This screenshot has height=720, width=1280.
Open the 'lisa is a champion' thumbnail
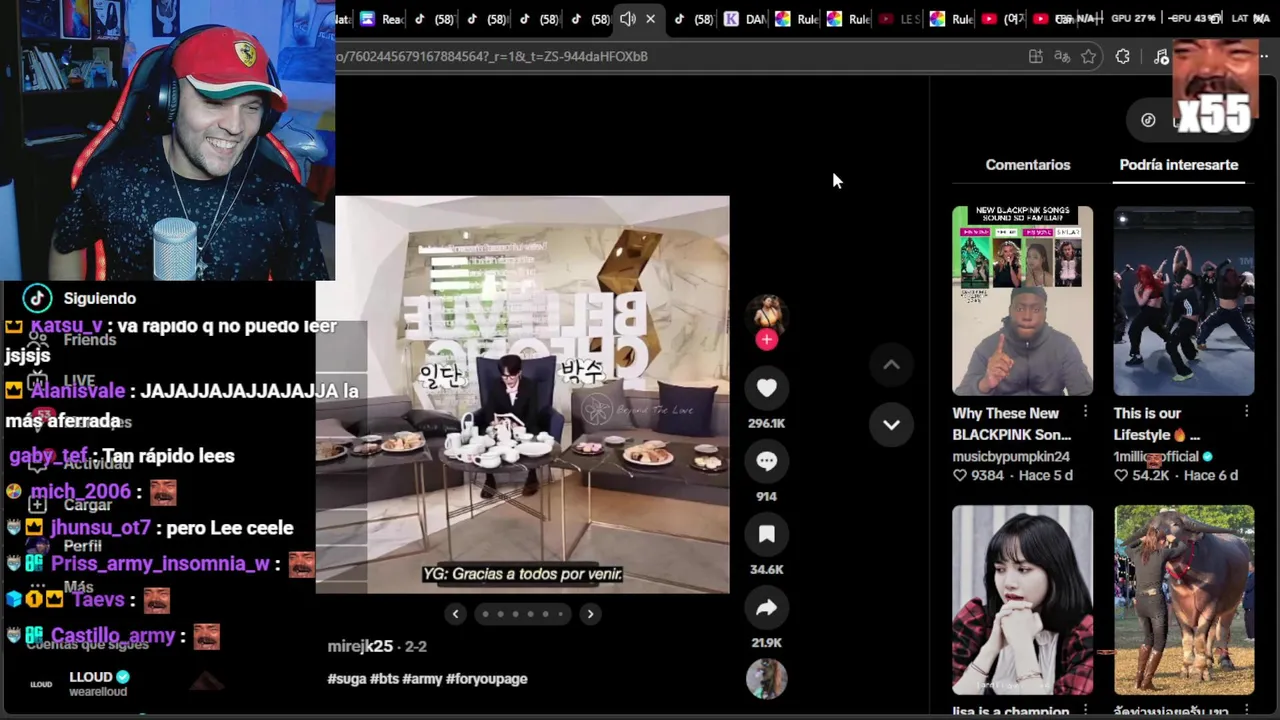[1022, 600]
